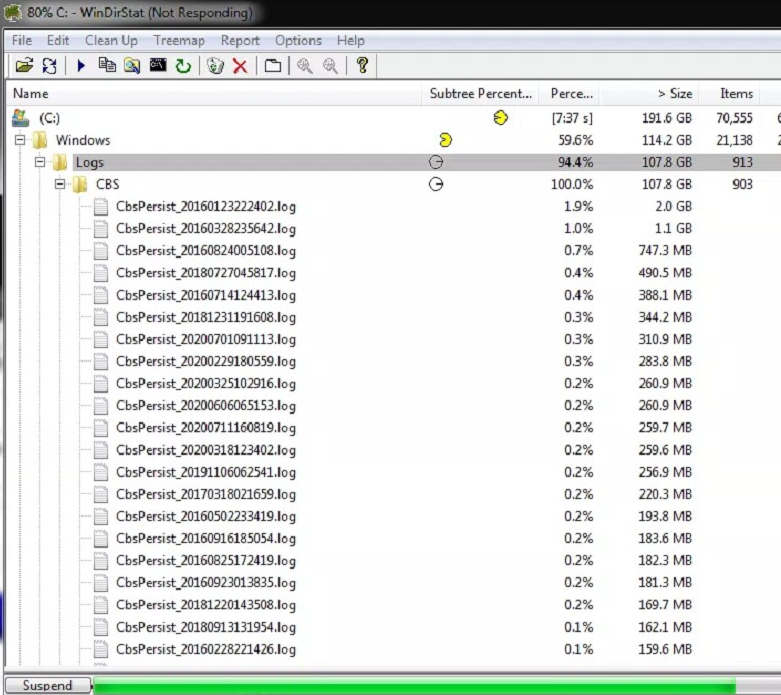
Task: Select CbsPersist_20160328235642.log file
Action: tap(206, 229)
